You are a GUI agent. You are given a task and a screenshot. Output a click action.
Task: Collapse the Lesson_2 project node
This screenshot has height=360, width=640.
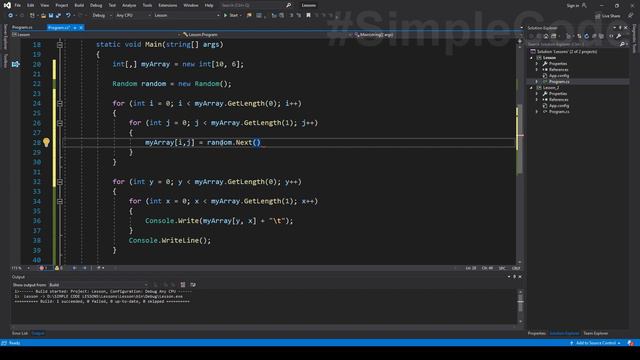tap(531, 88)
